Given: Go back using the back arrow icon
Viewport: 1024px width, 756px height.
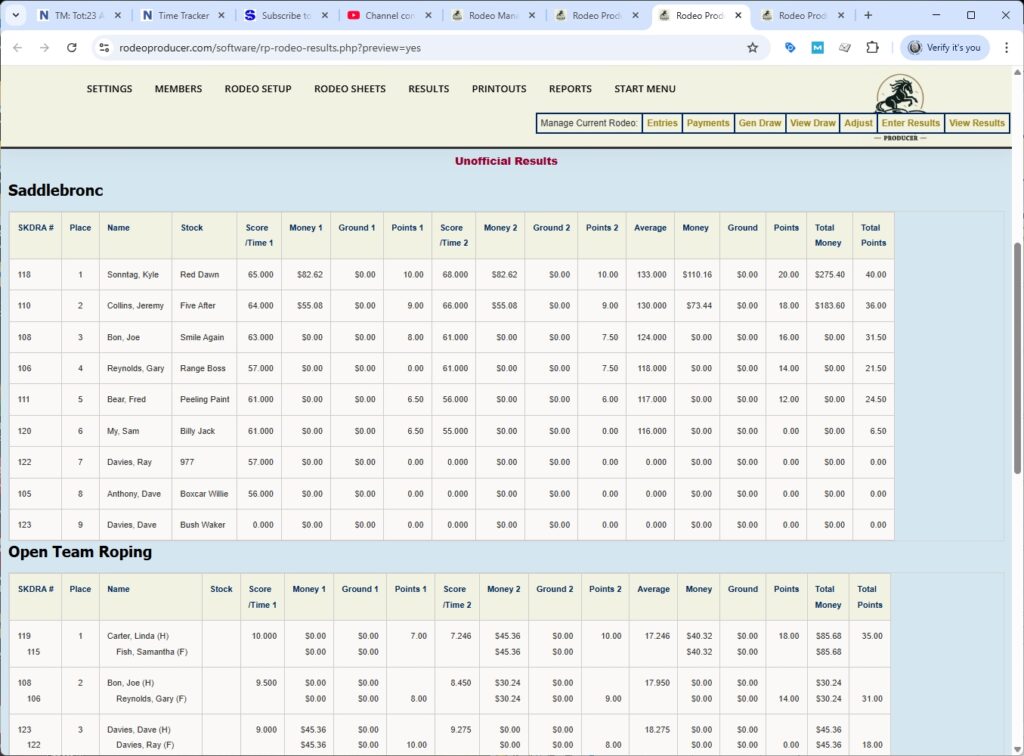Looking at the screenshot, I should (17, 47).
